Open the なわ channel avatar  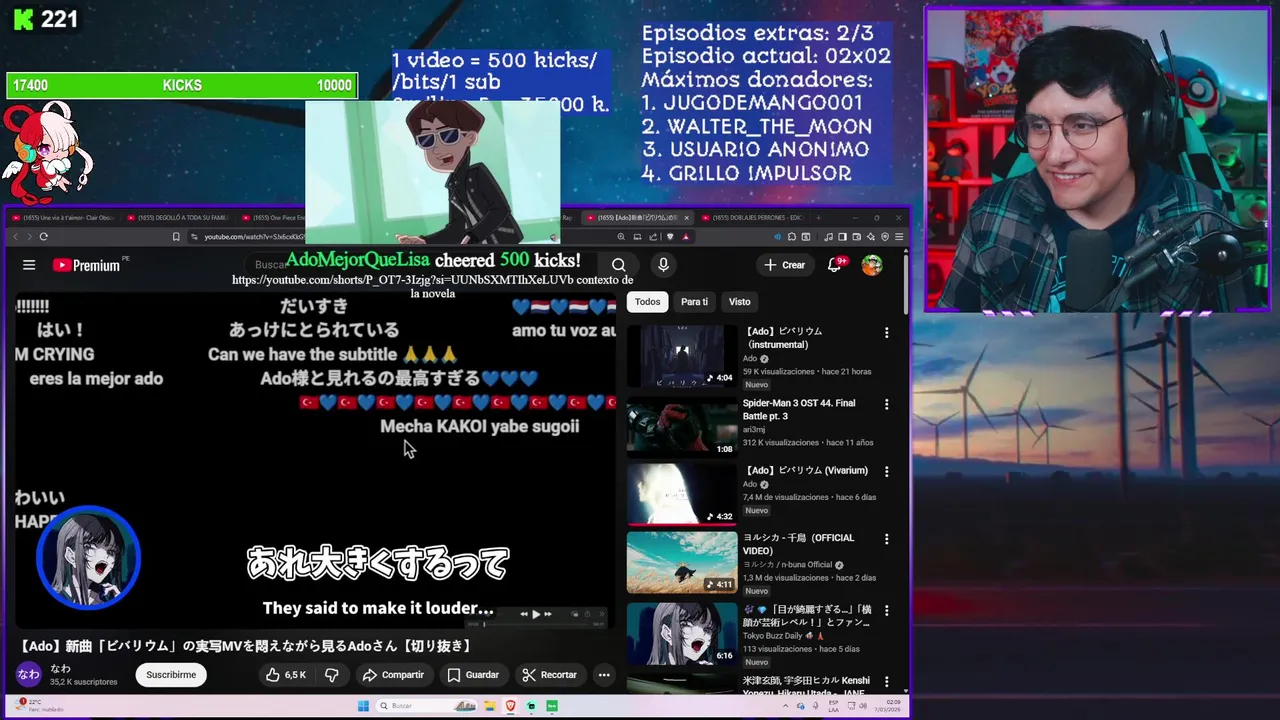[x=28, y=675]
